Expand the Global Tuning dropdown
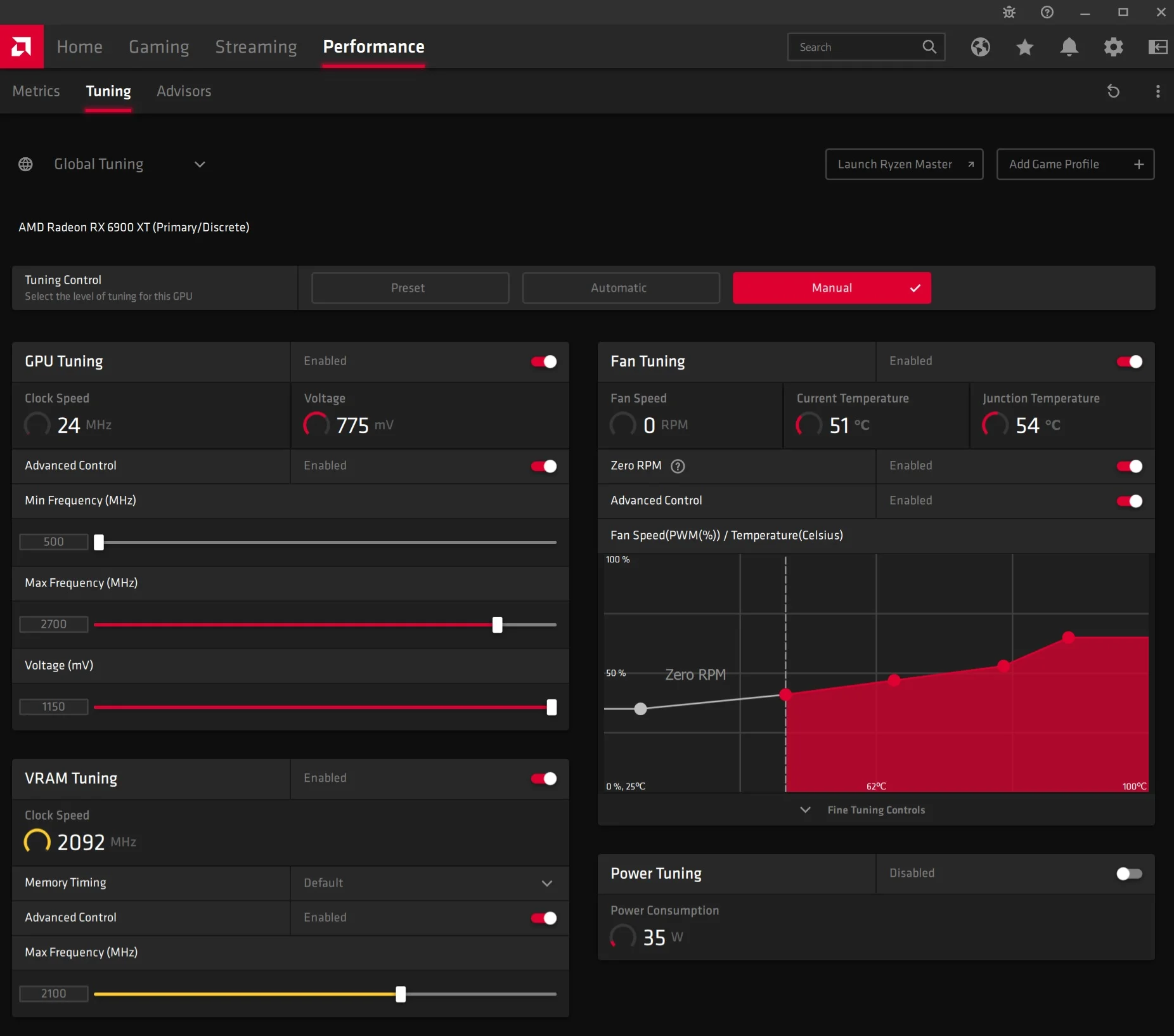Image resolution: width=1174 pixels, height=1036 pixels. pos(200,164)
